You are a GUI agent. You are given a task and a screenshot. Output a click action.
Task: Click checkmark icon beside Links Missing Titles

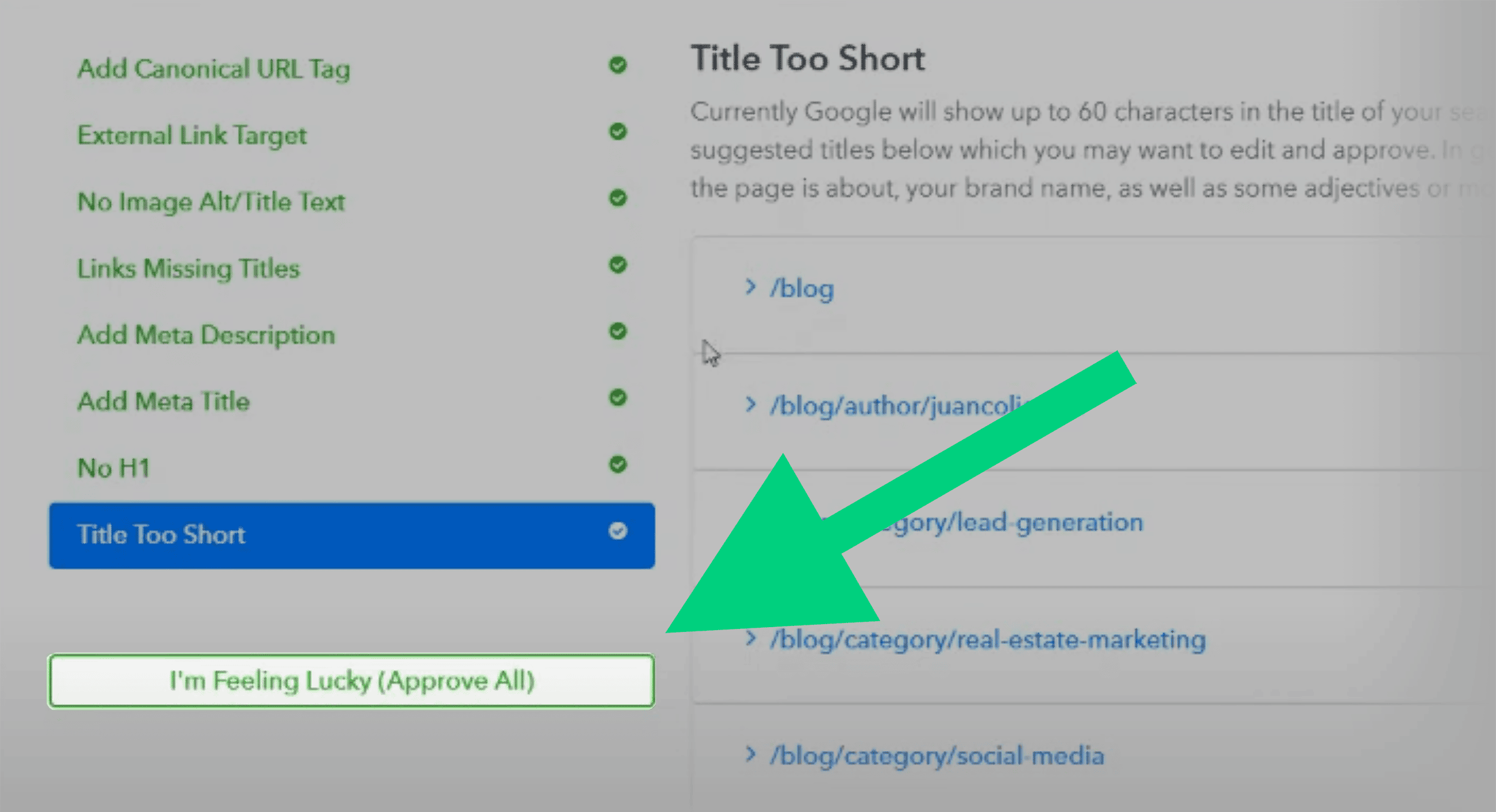tap(618, 264)
